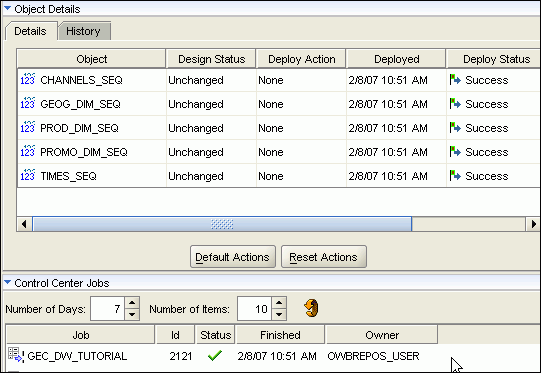Collapse the Control Center Jobs section
The image size is (541, 373).
point(7,282)
